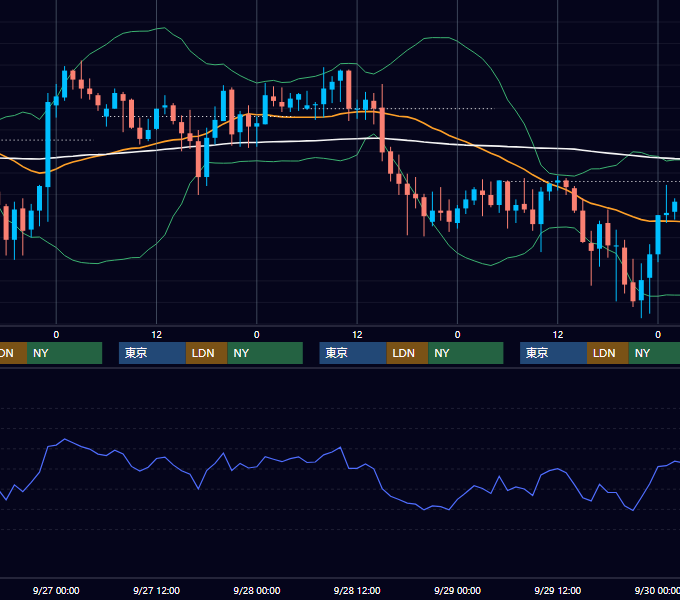Click the hour label 12 above 9/28 12:00
This screenshot has width=680, height=600.
click(x=357, y=335)
